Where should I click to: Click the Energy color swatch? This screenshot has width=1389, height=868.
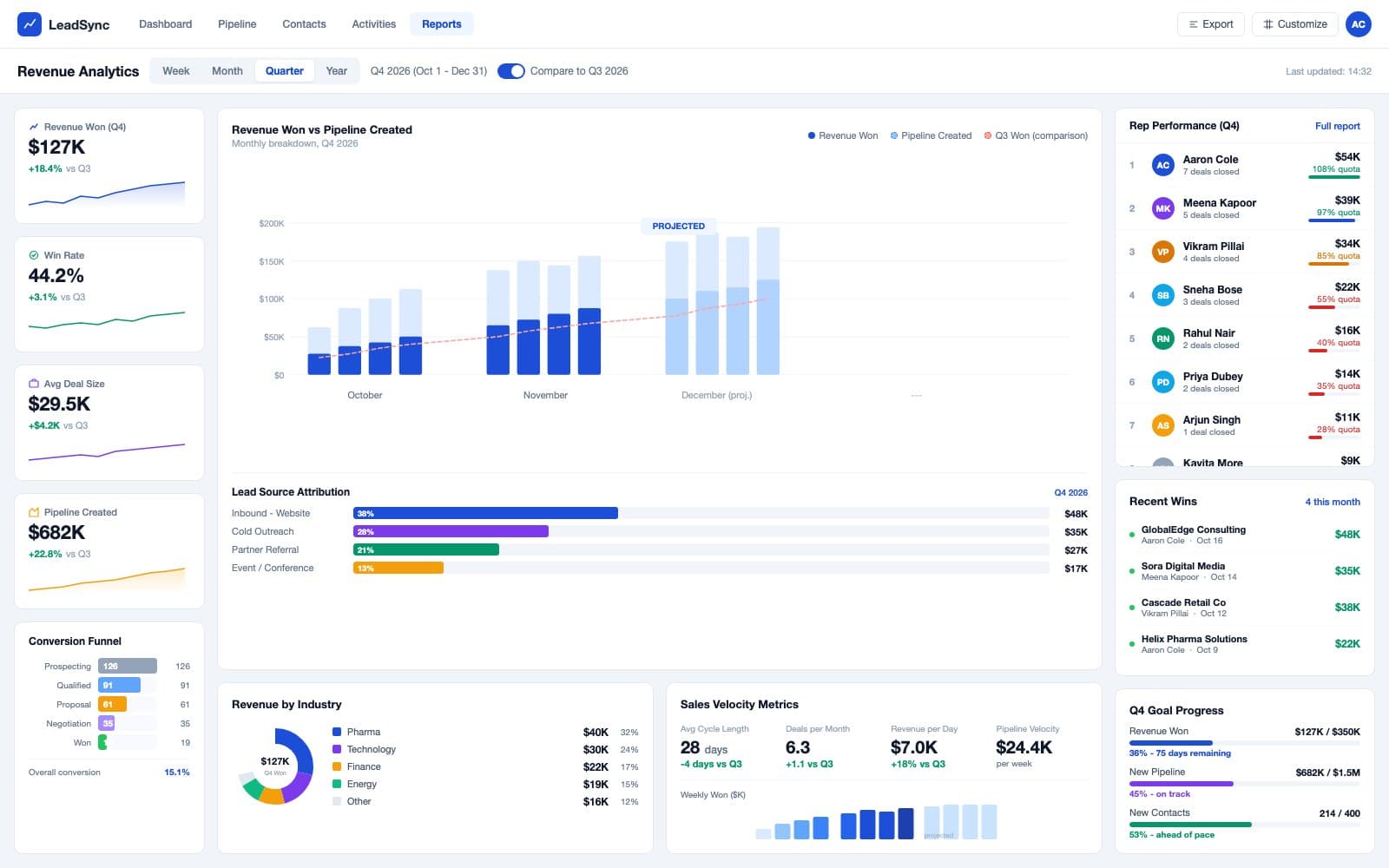coord(337,784)
